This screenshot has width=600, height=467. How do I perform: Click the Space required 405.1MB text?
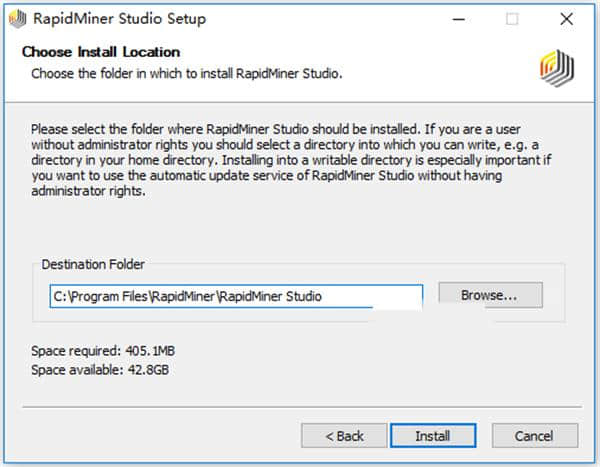pyautogui.click(x=103, y=352)
